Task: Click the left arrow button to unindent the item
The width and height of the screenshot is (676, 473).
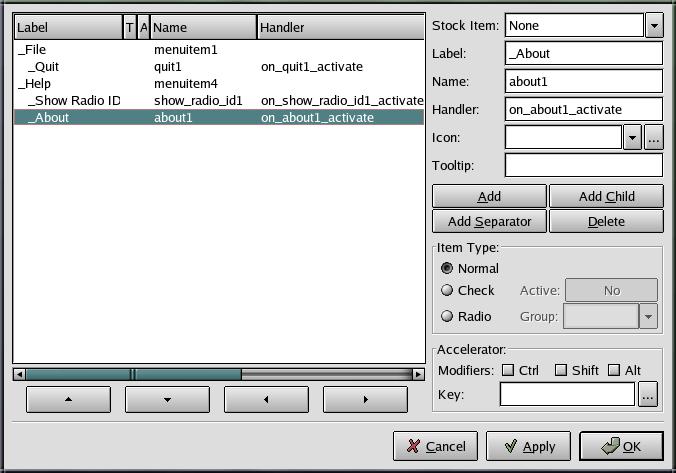Action: click(265, 399)
